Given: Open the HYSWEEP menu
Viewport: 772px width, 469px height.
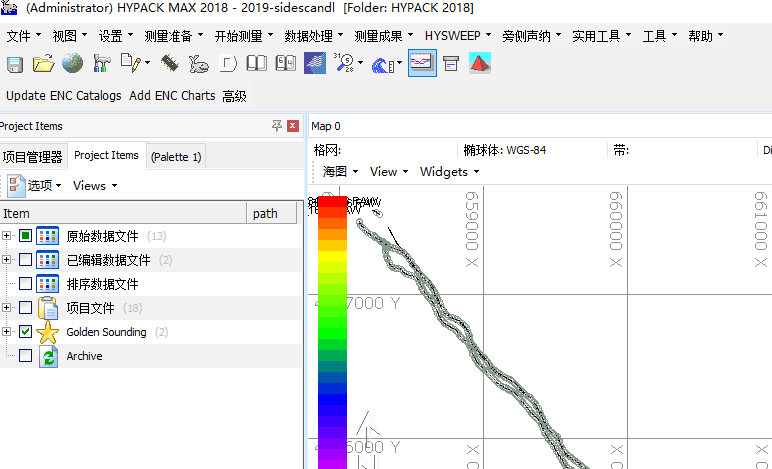Looking at the screenshot, I should (x=458, y=36).
